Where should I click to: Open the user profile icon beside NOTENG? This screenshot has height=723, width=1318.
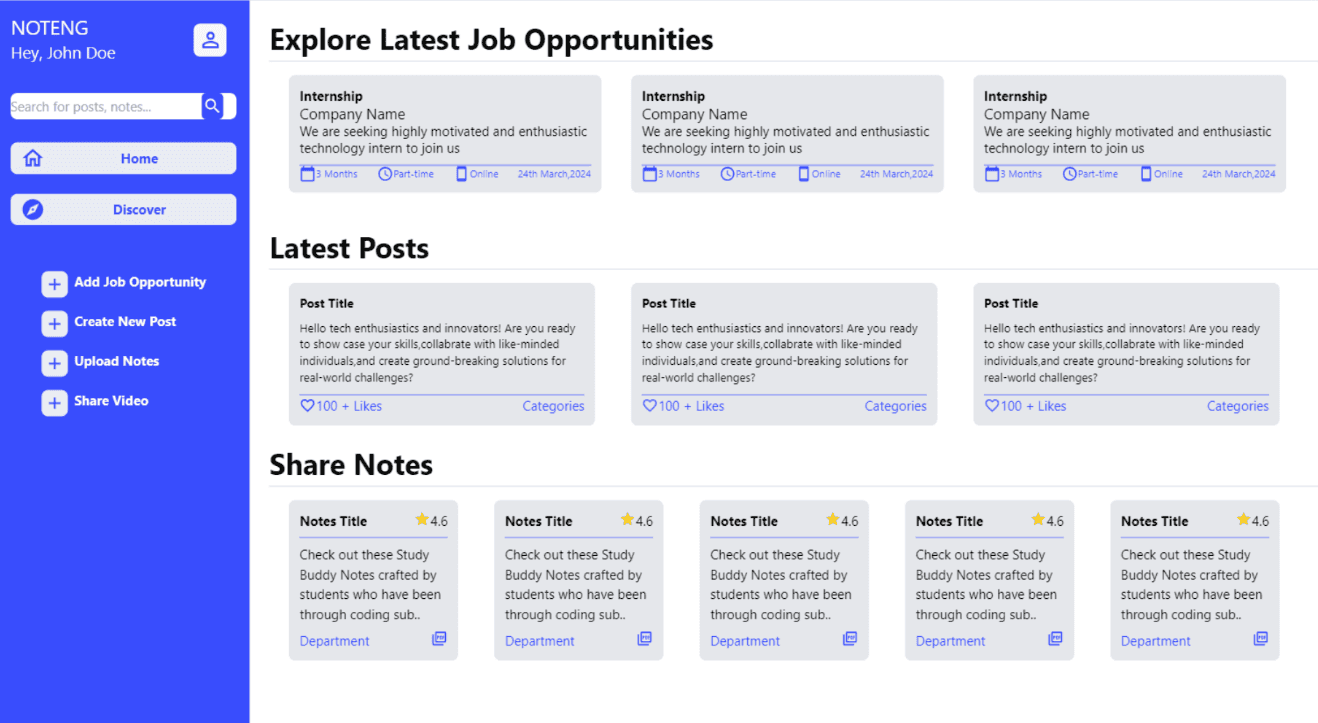pos(210,40)
